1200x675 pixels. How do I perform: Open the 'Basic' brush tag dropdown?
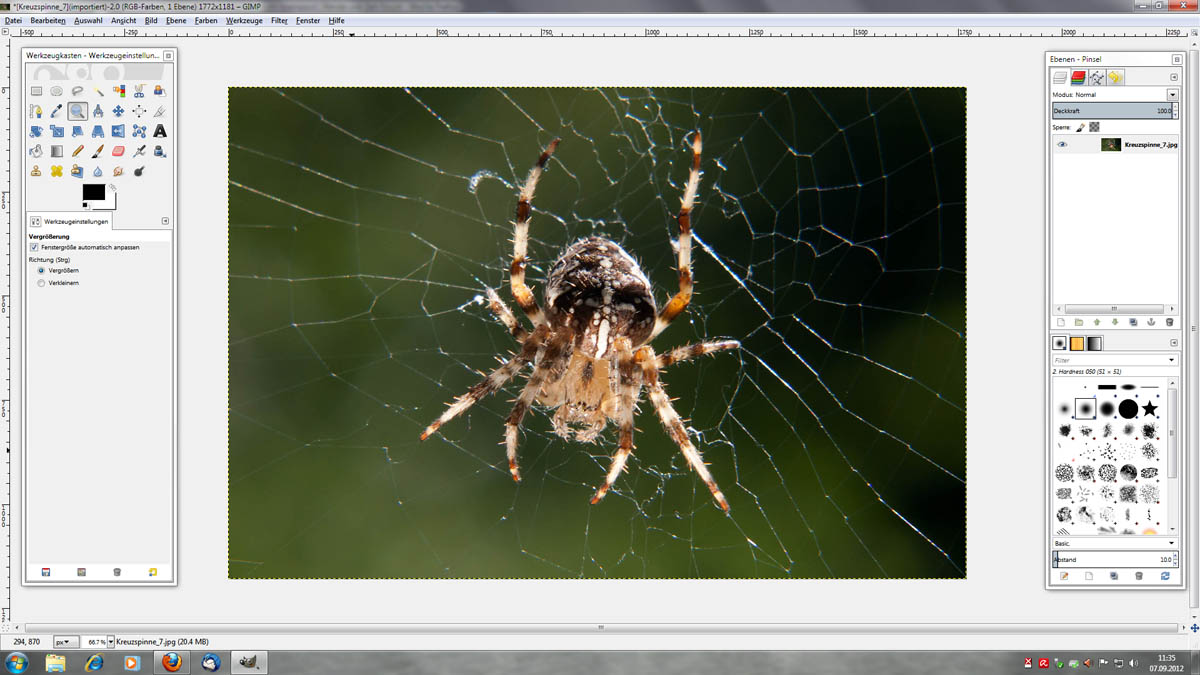click(1172, 543)
